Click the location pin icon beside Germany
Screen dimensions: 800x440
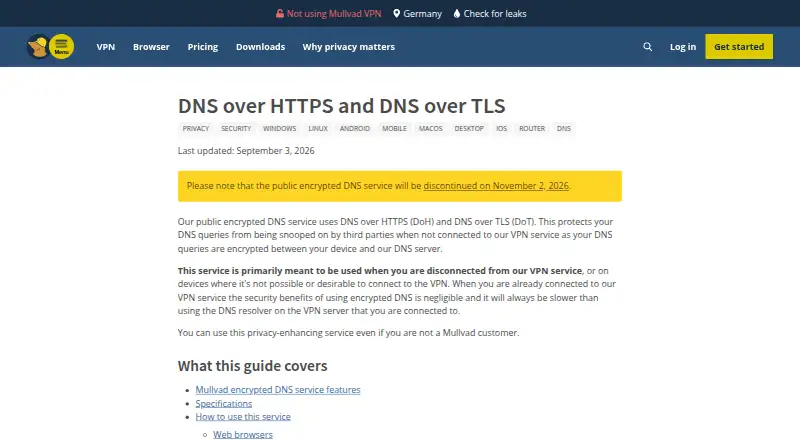[396, 14]
